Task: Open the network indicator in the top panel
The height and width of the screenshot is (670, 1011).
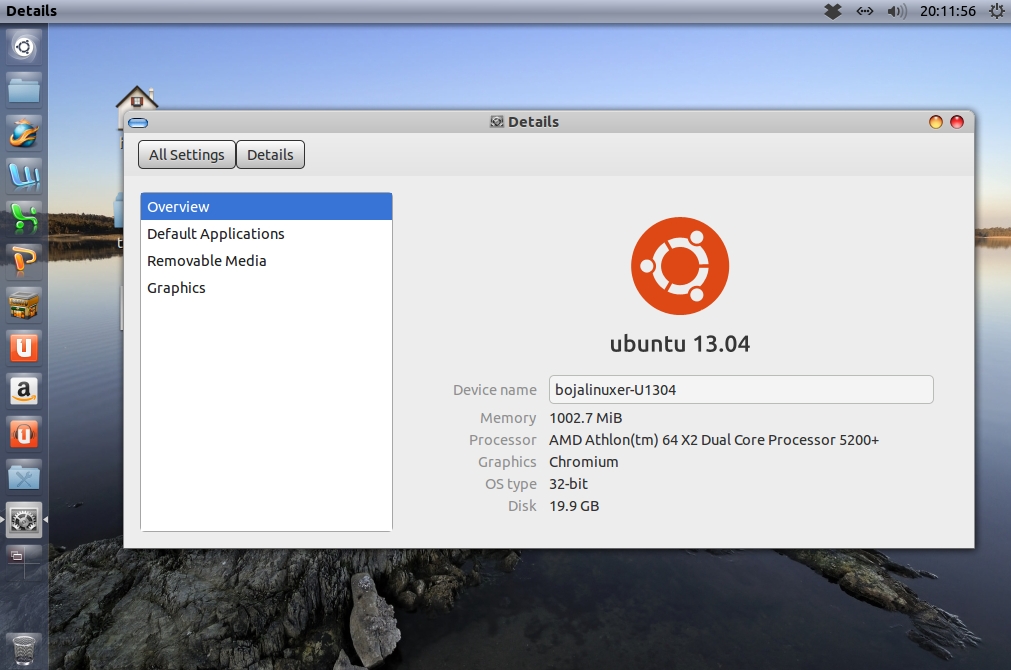Action: coord(864,11)
